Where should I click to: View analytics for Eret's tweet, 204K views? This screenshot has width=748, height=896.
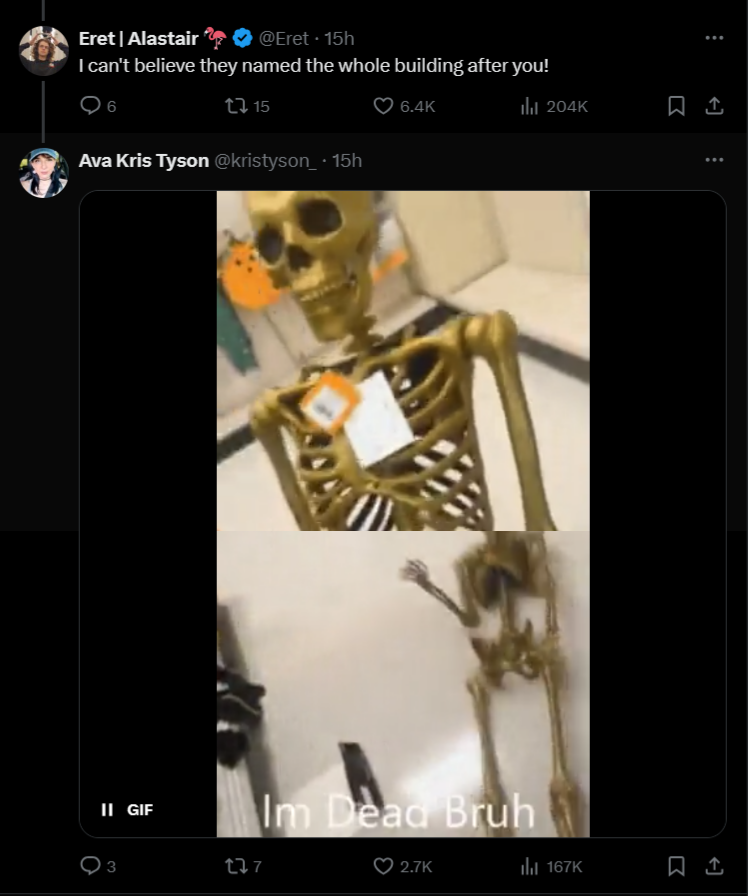pyautogui.click(x=530, y=106)
